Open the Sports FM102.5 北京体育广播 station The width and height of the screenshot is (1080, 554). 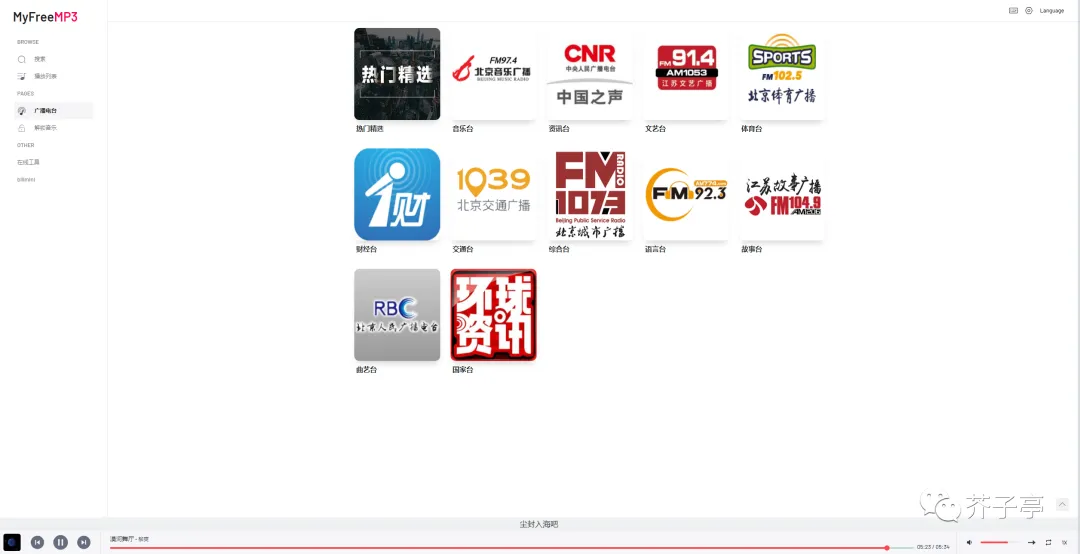782,74
